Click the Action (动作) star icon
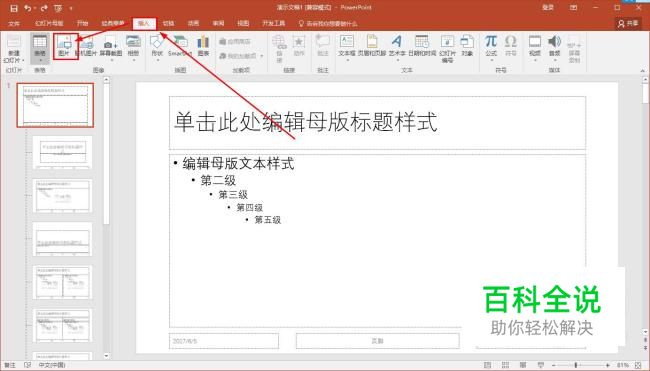The image size is (650, 371). pyautogui.click(x=299, y=46)
